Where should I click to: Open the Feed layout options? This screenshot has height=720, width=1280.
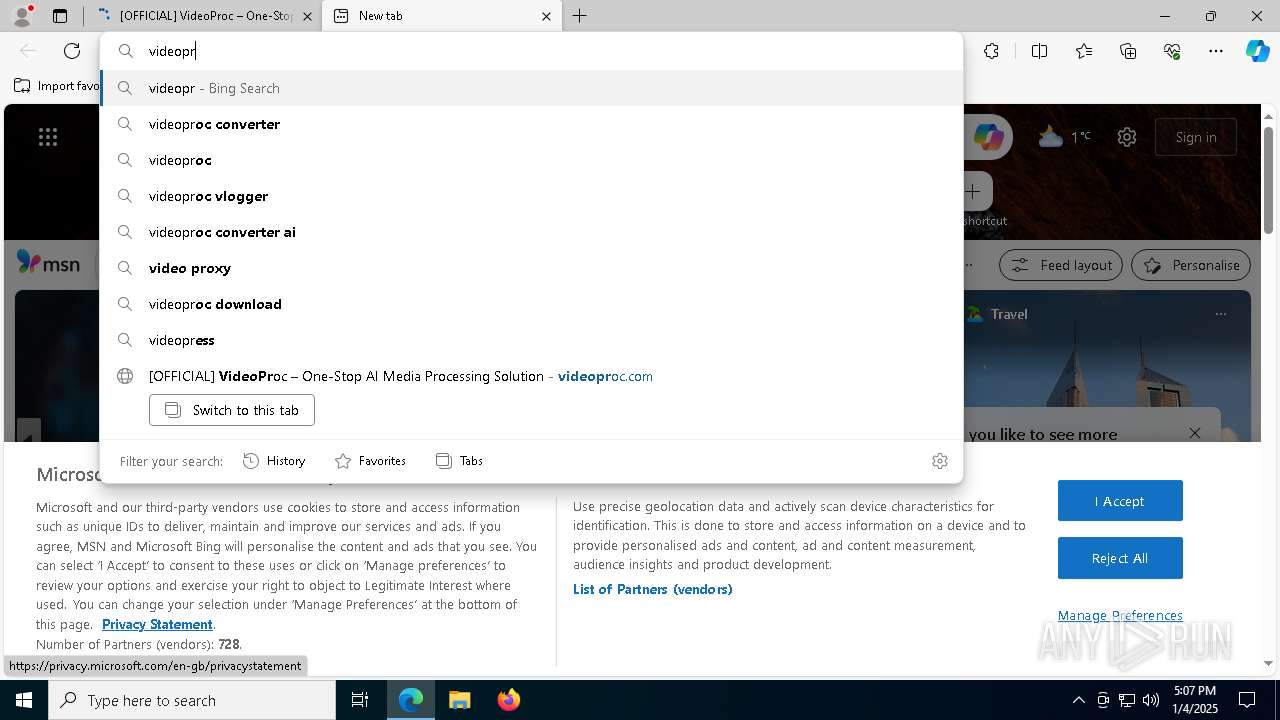coord(1061,265)
